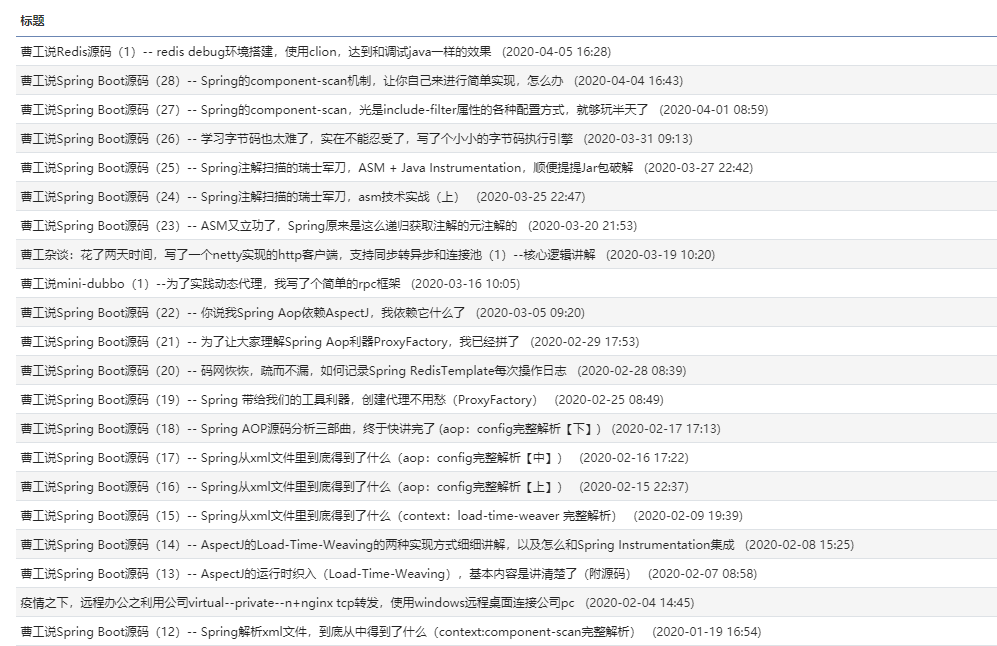The height and width of the screenshot is (646, 997).
Task: Click the date (2020-03-20 21:53)
Action: tap(582, 226)
